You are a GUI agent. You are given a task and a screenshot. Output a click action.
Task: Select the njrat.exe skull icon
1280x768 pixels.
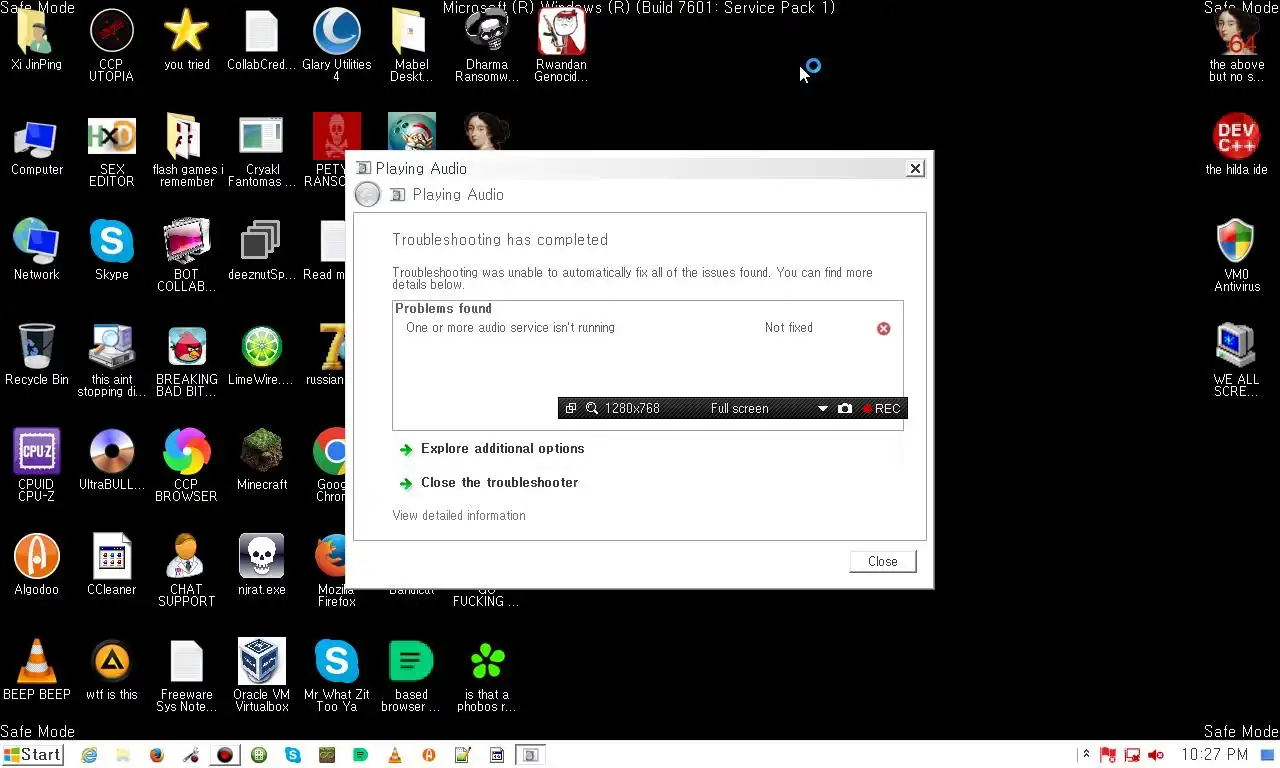point(262,565)
